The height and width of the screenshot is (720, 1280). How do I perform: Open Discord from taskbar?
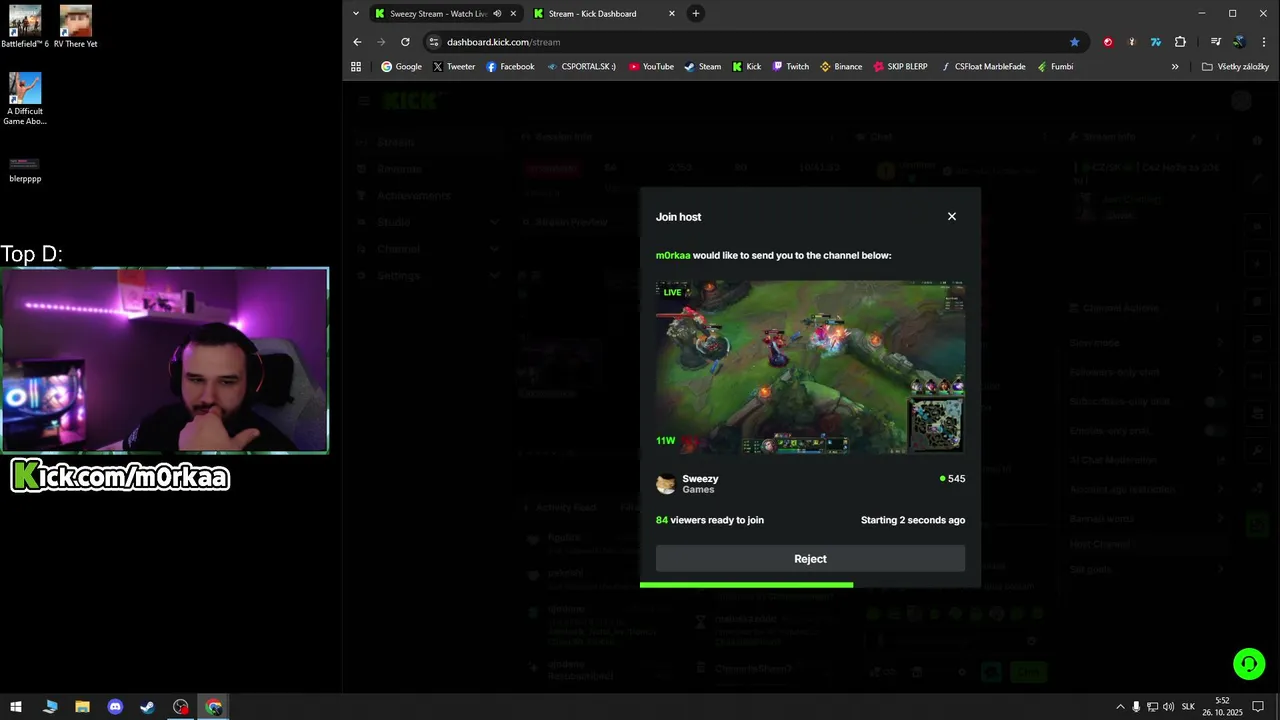click(x=115, y=707)
